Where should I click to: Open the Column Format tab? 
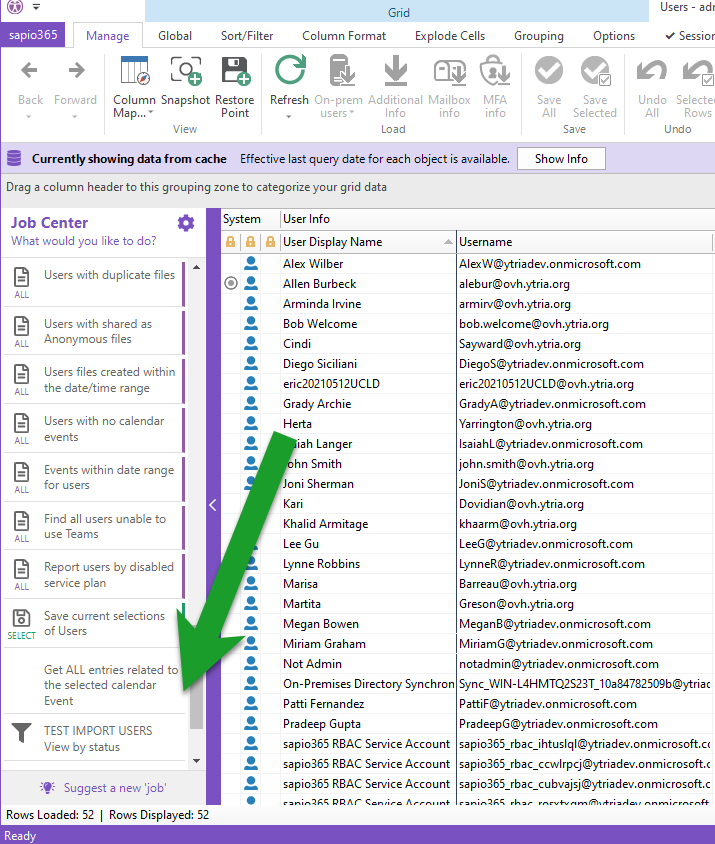[x=344, y=36]
